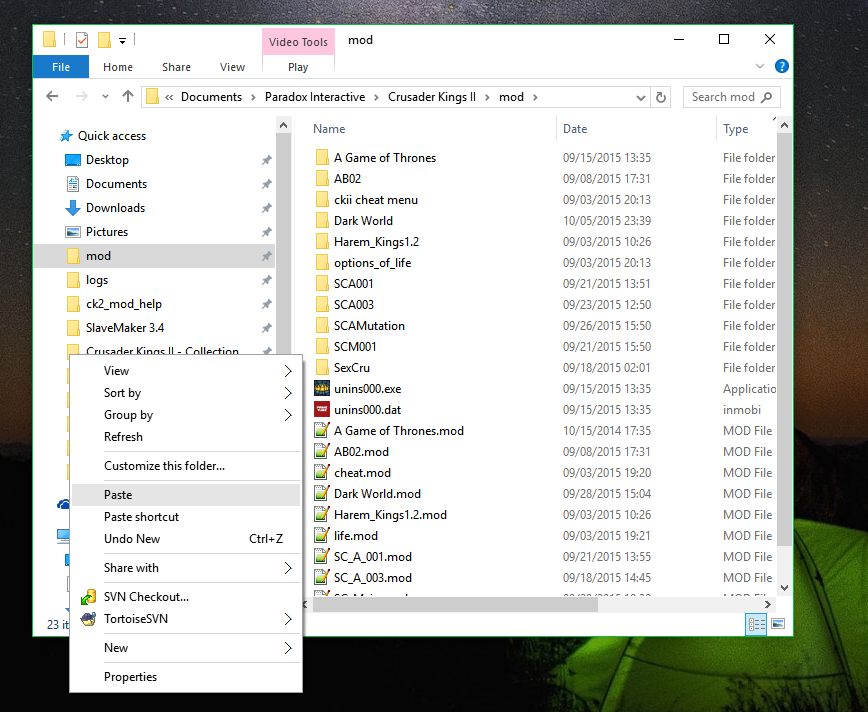Image resolution: width=868 pixels, height=712 pixels.
Task: Open the Sort by submenu
Action: [x=186, y=393]
